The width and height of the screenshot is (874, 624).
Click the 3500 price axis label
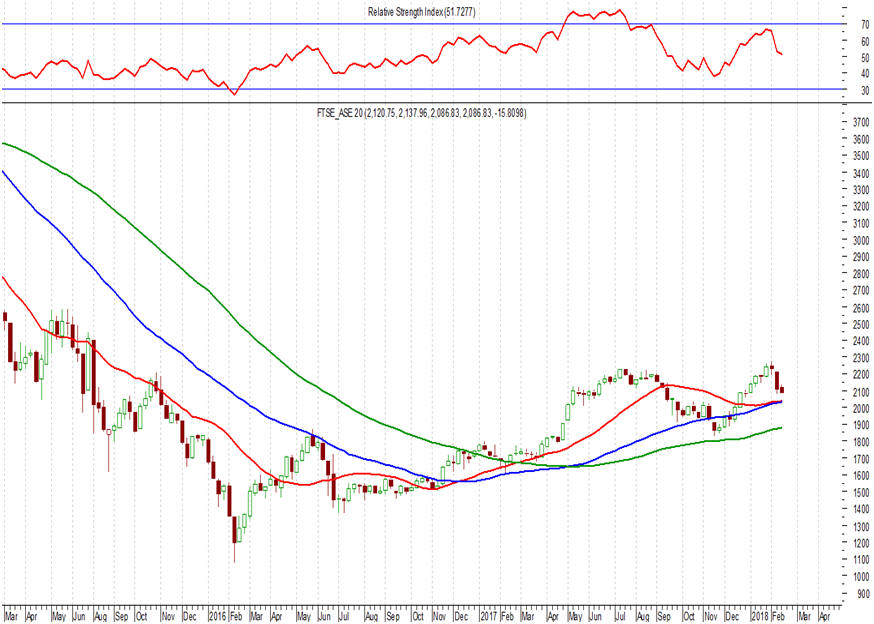click(861, 156)
